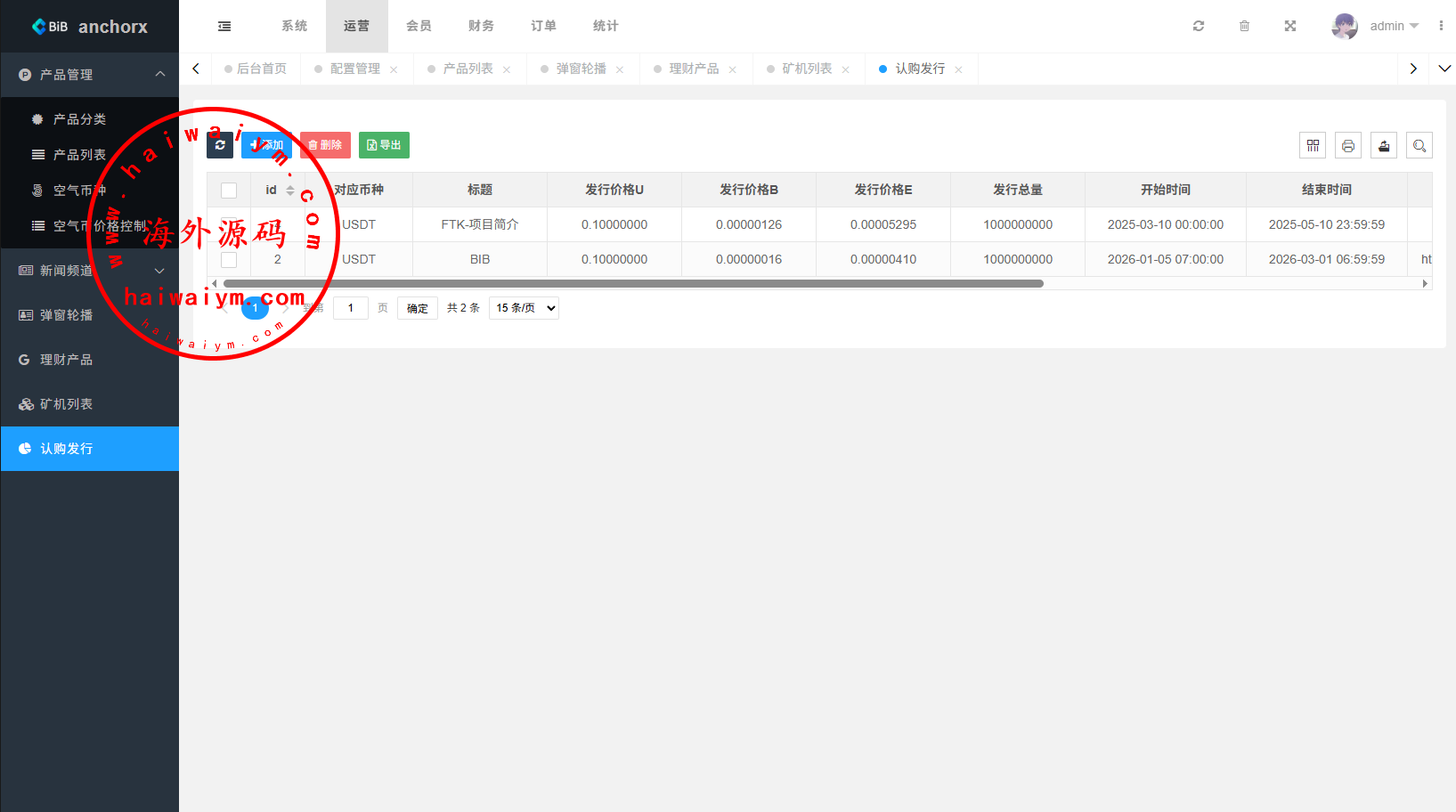This screenshot has height=812, width=1456.
Task: Toggle fullscreen using the expand icon
Action: 1290,26
